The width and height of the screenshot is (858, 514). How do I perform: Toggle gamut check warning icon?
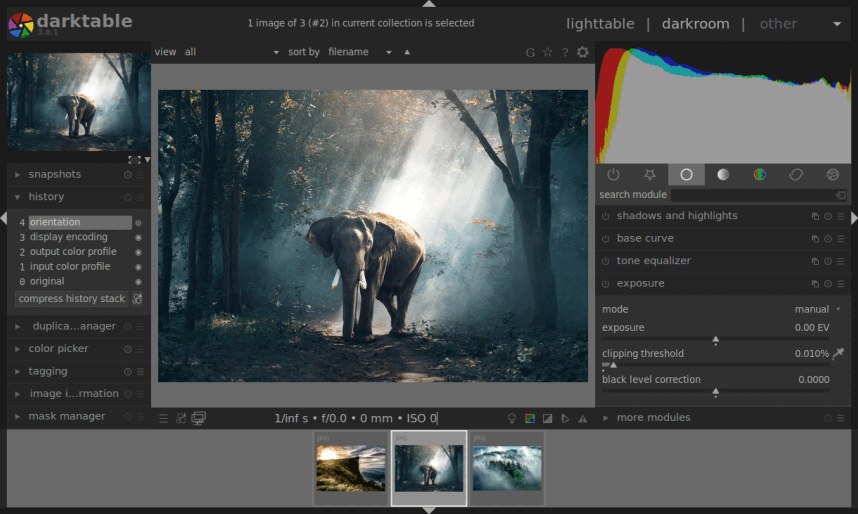coord(583,419)
